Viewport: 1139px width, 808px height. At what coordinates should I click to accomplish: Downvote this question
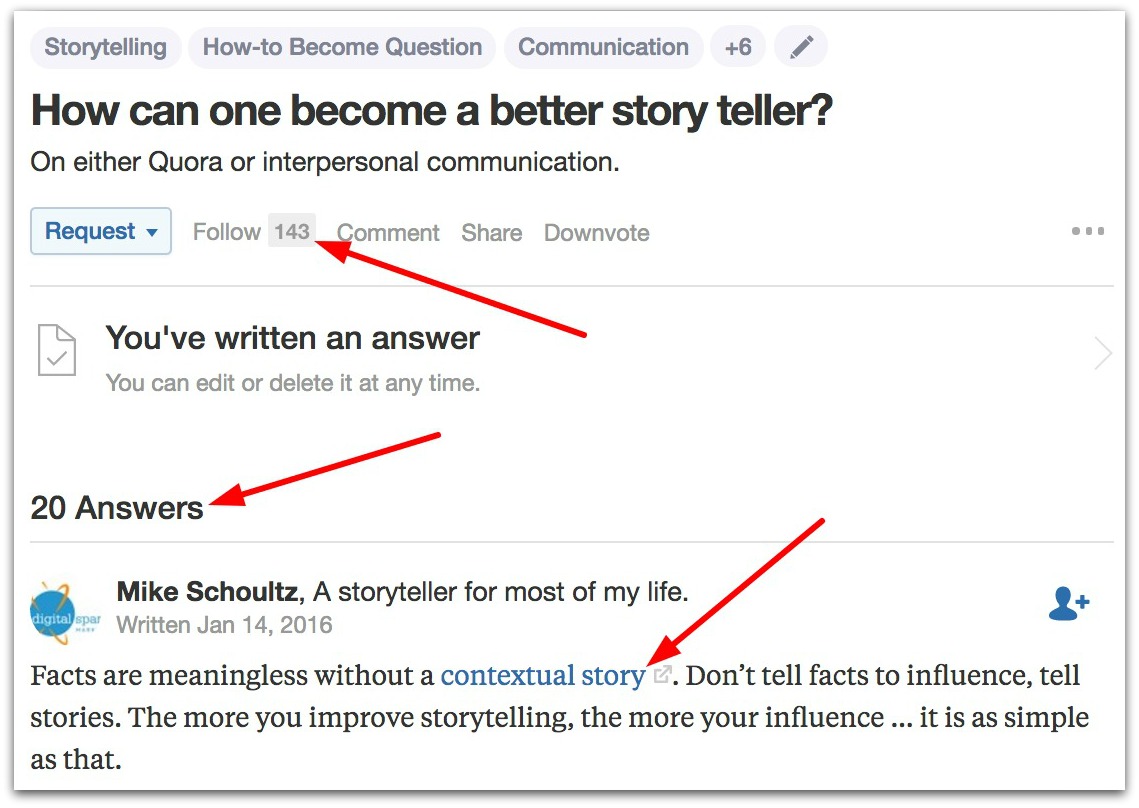point(596,233)
